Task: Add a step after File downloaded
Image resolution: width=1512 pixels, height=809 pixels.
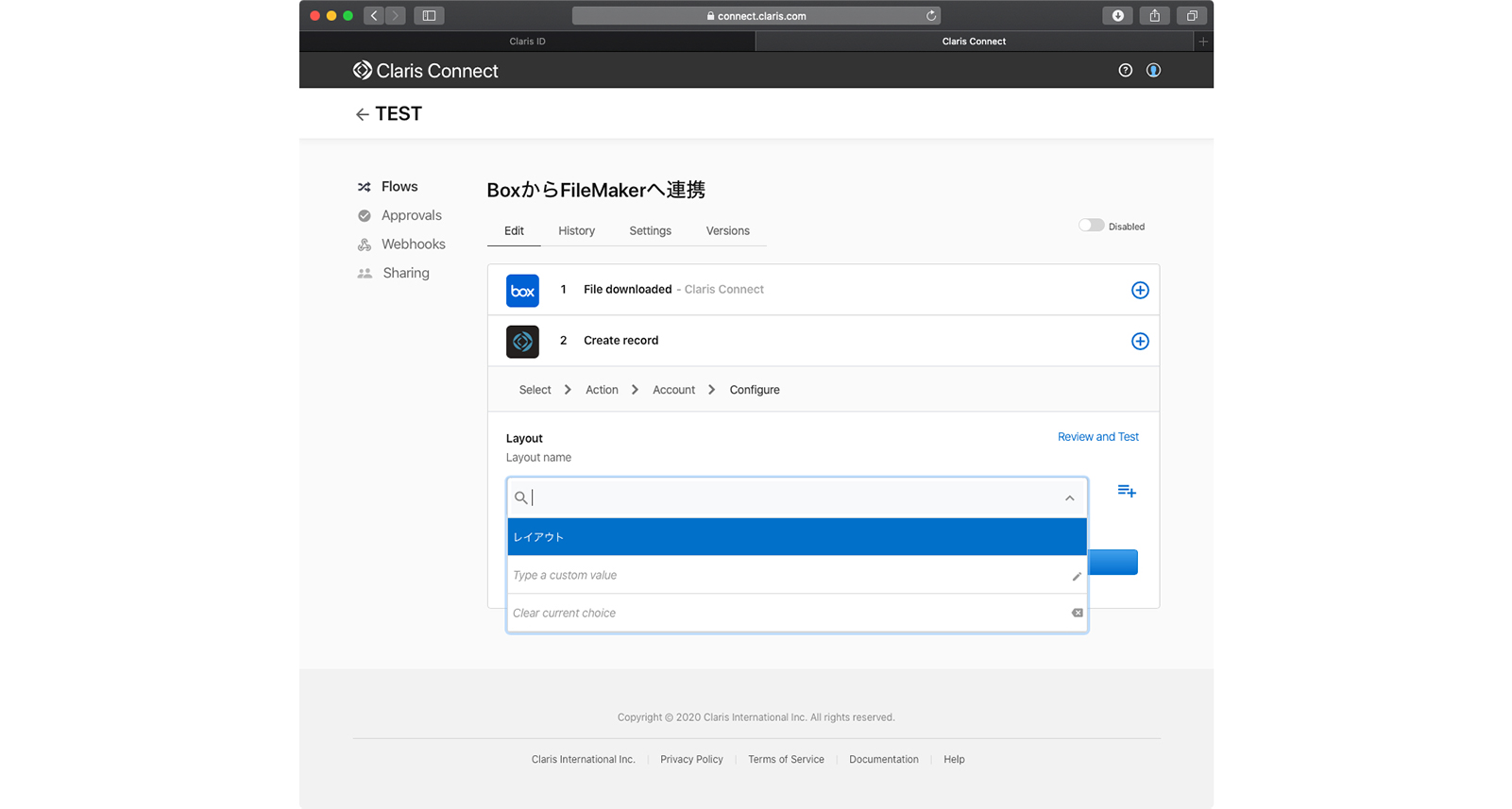Action: 1140,291
